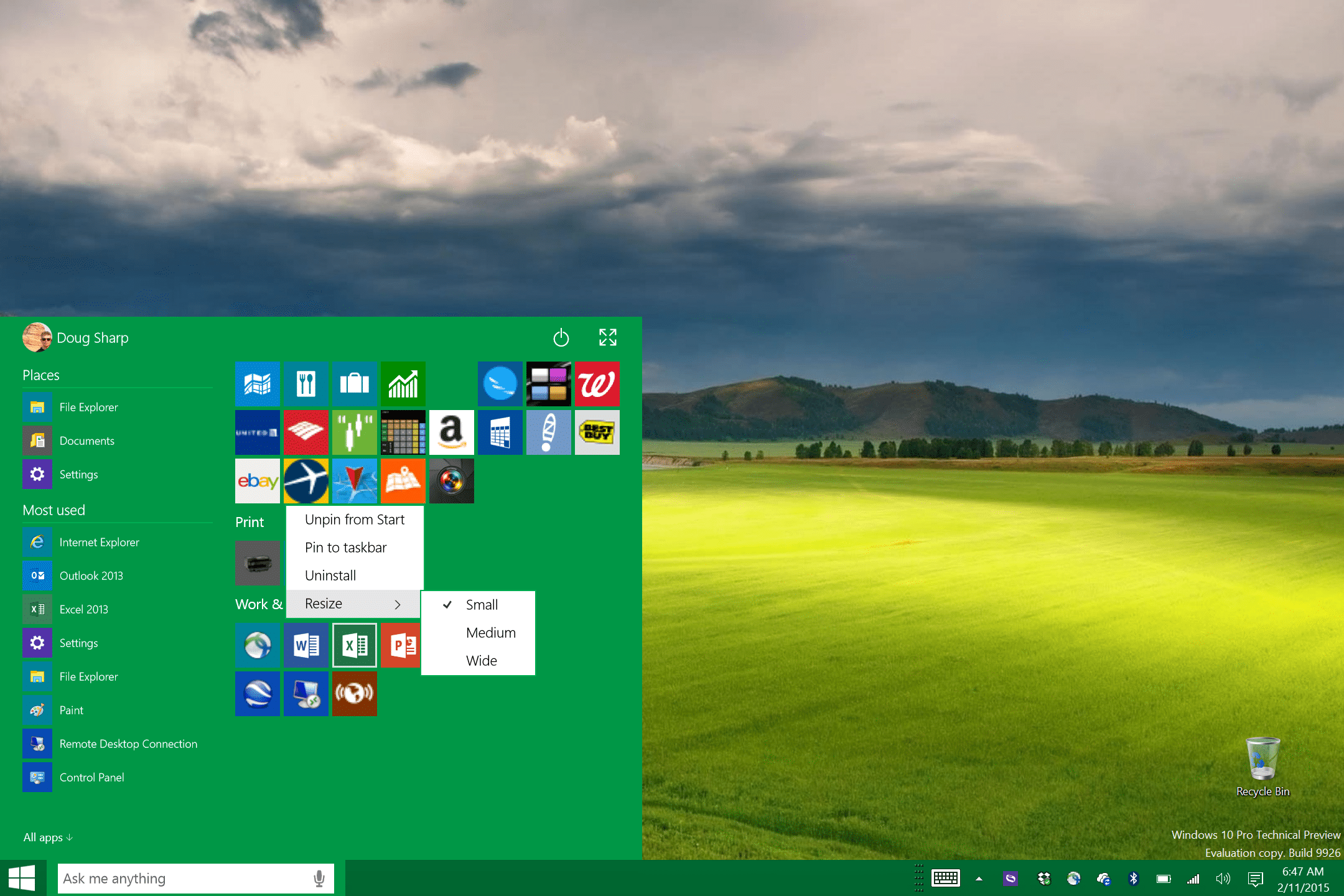The height and width of the screenshot is (896, 1344).
Task: Open the Dropbox tray icon
Action: click(x=1044, y=879)
